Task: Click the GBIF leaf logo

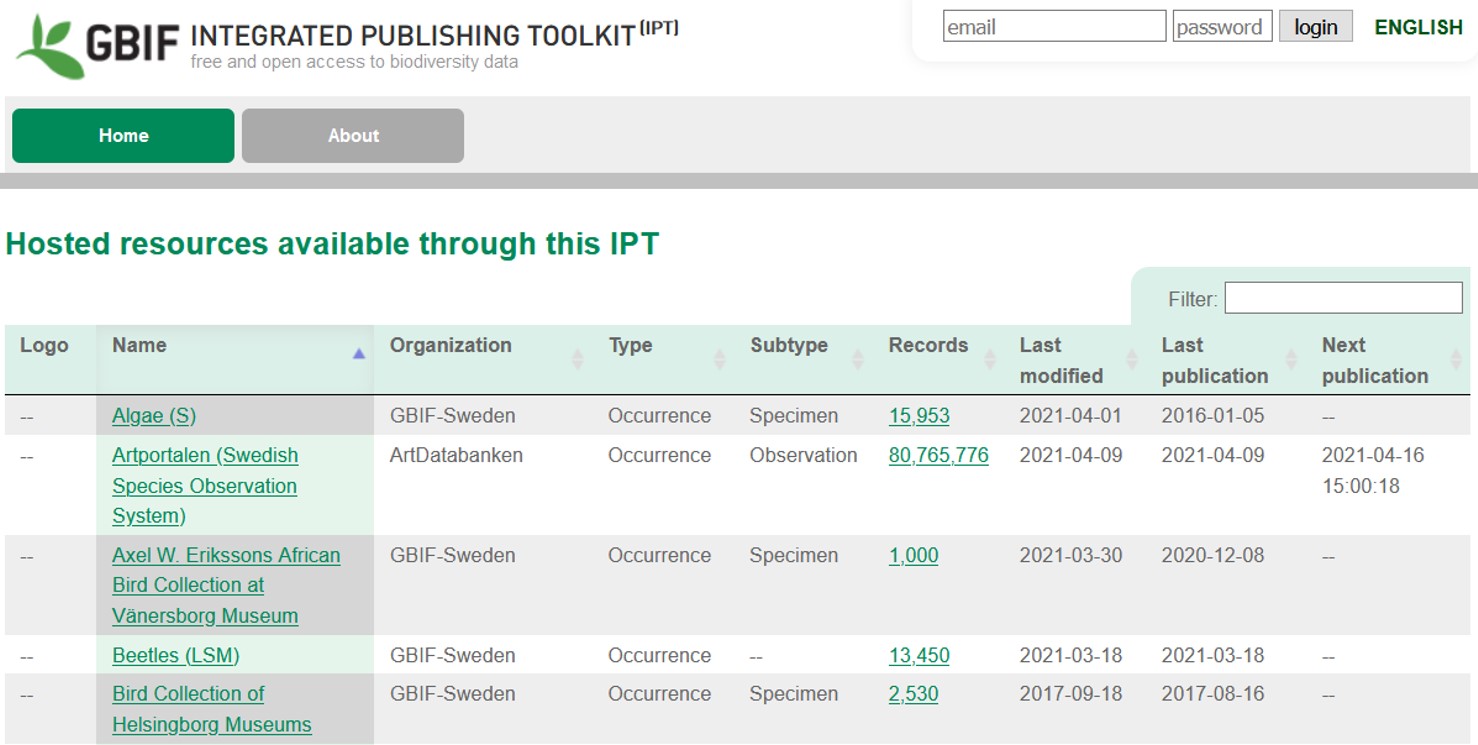Action: [x=50, y=46]
